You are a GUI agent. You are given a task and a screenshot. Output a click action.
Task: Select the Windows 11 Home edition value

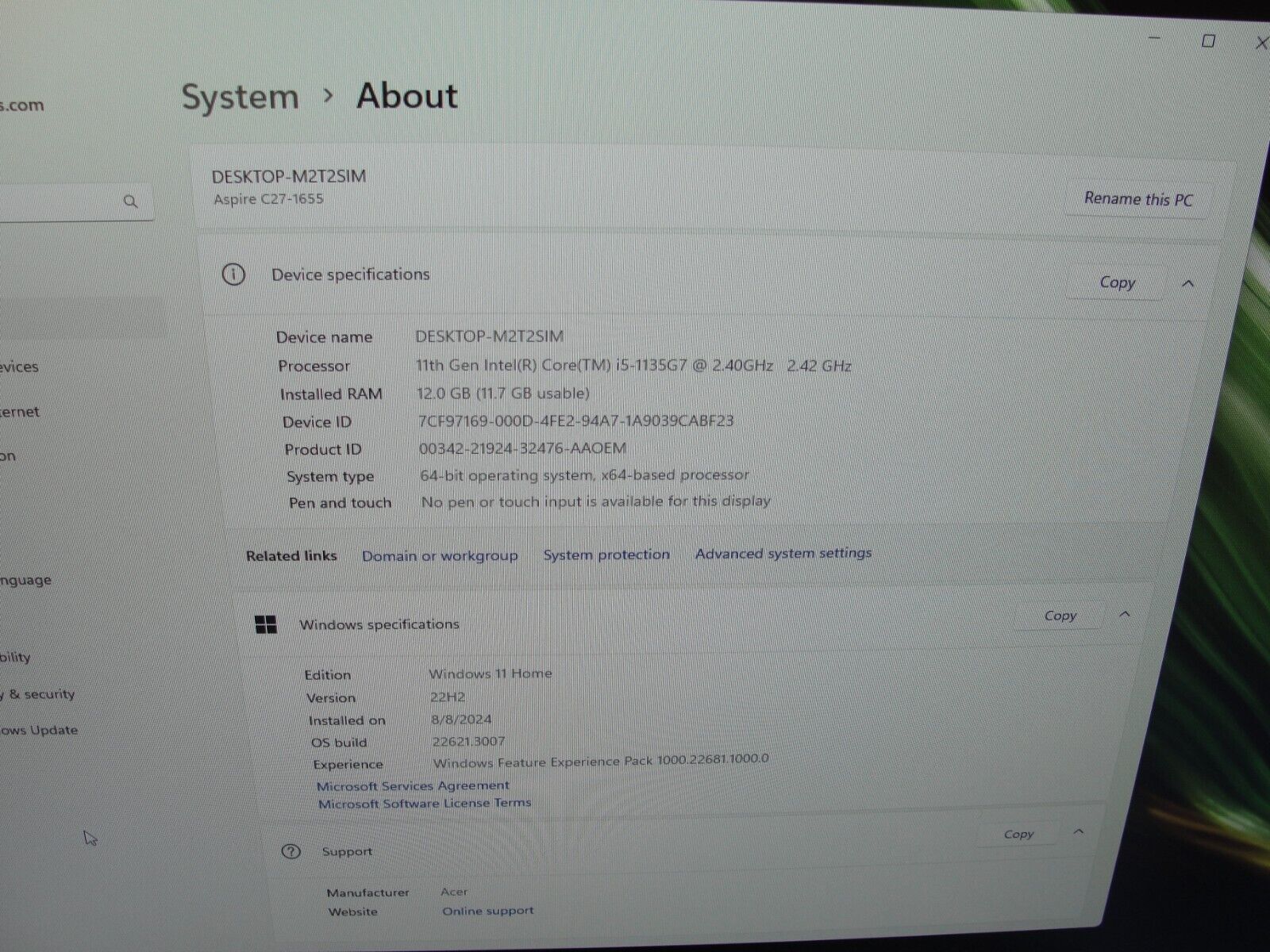click(491, 674)
